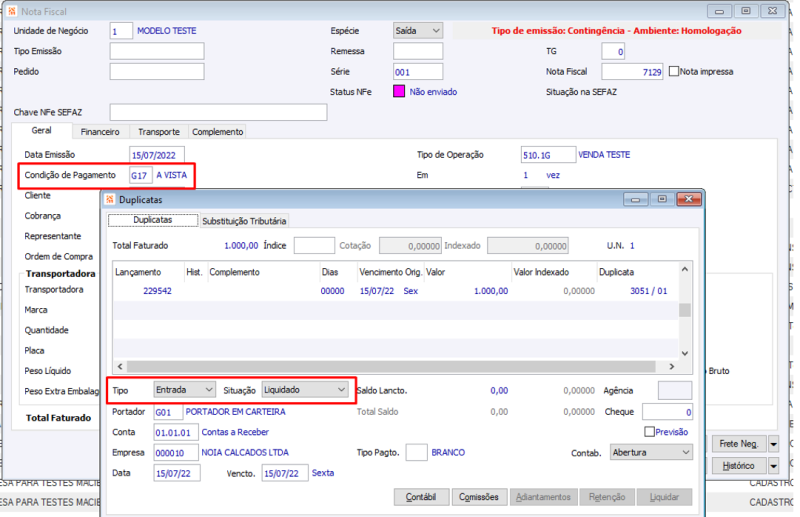Click the Chave NFe SEFAZ field

218,112
